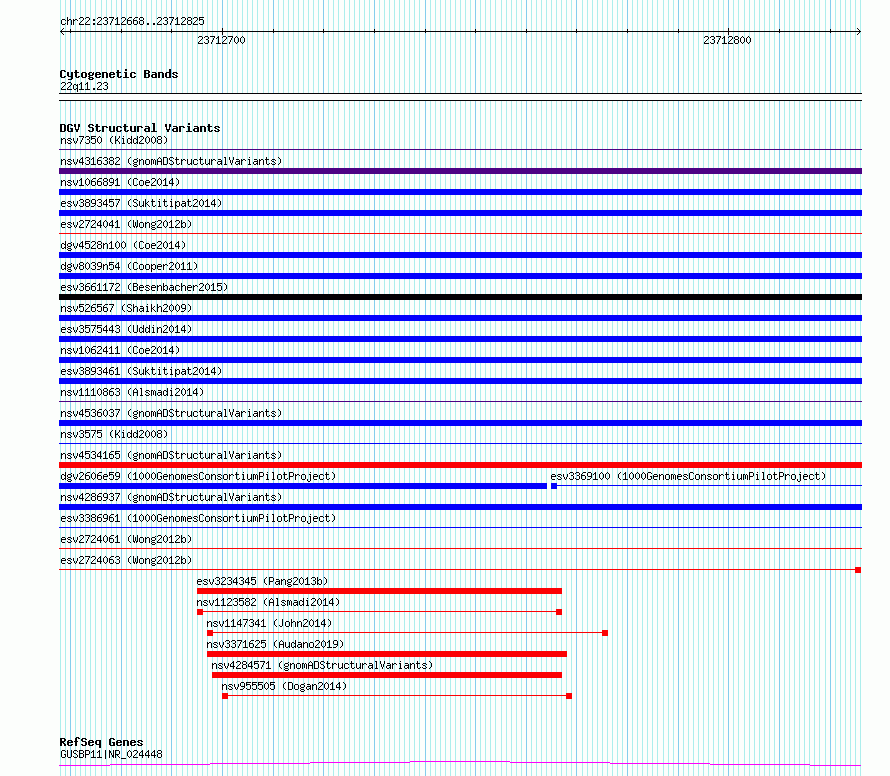The height and width of the screenshot is (776, 890).
Task: Select nsv3575 (Kidd2008) variant
Action: [x=114, y=434]
